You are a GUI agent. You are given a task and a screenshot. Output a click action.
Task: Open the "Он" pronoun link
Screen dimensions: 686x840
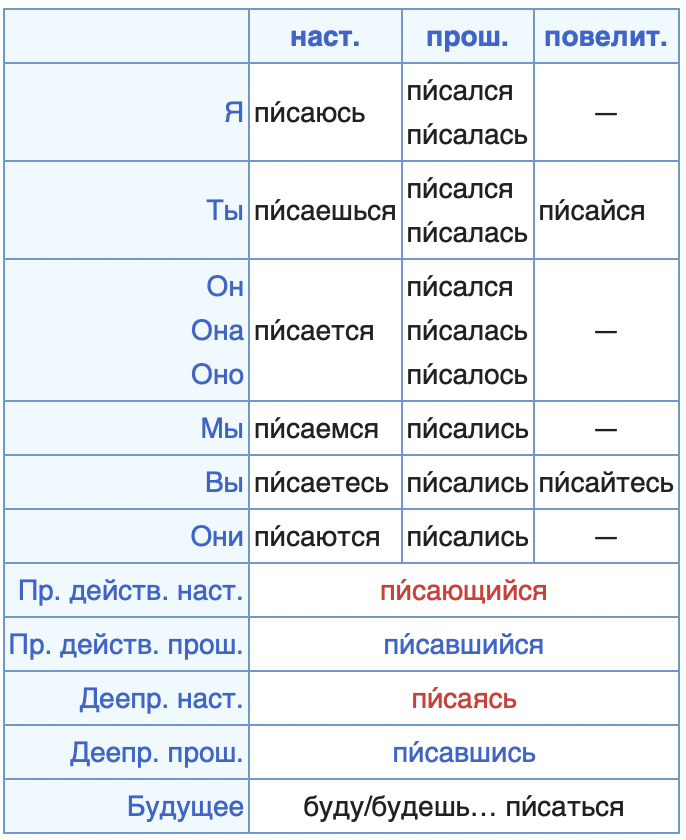pyautogui.click(x=225, y=287)
